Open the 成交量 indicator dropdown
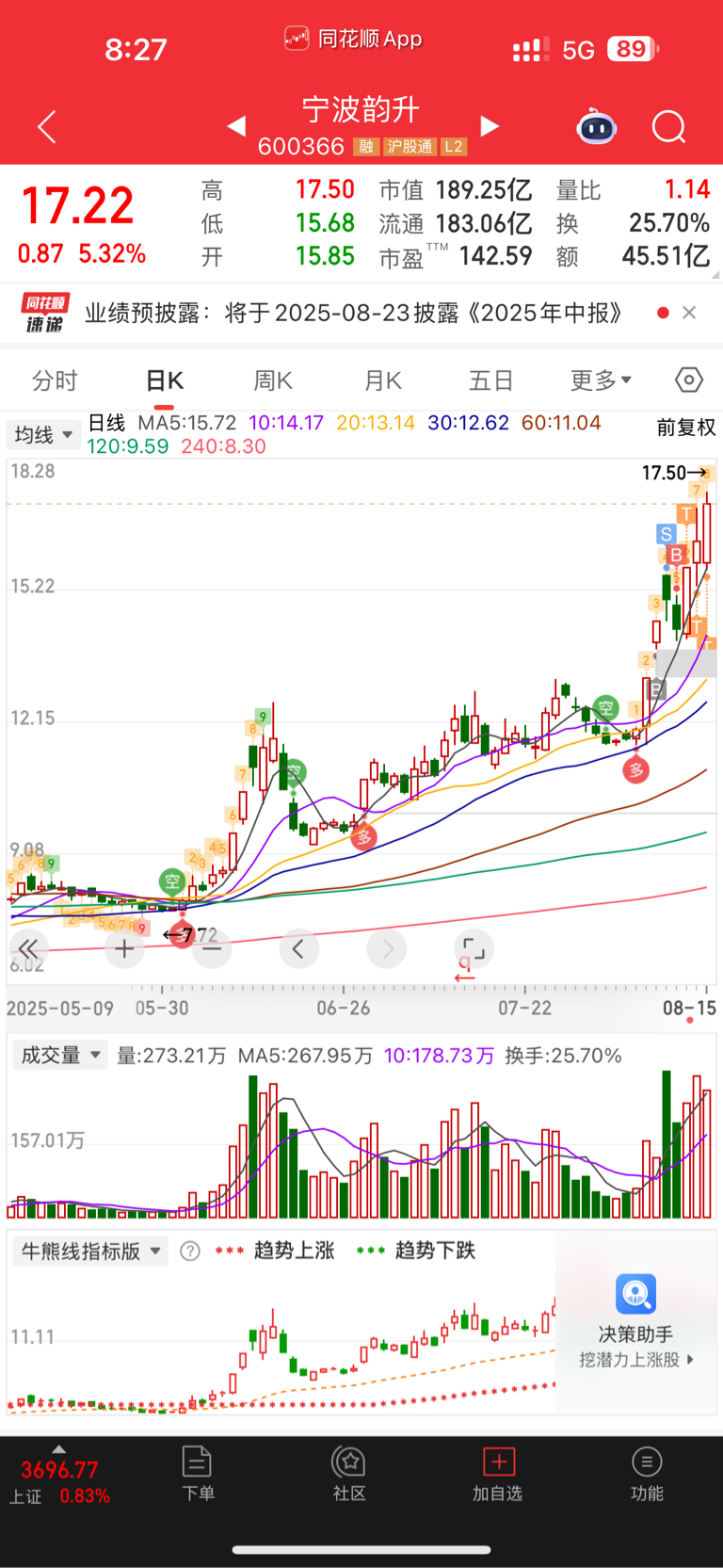 pyautogui.click(x=60, y=1055)
